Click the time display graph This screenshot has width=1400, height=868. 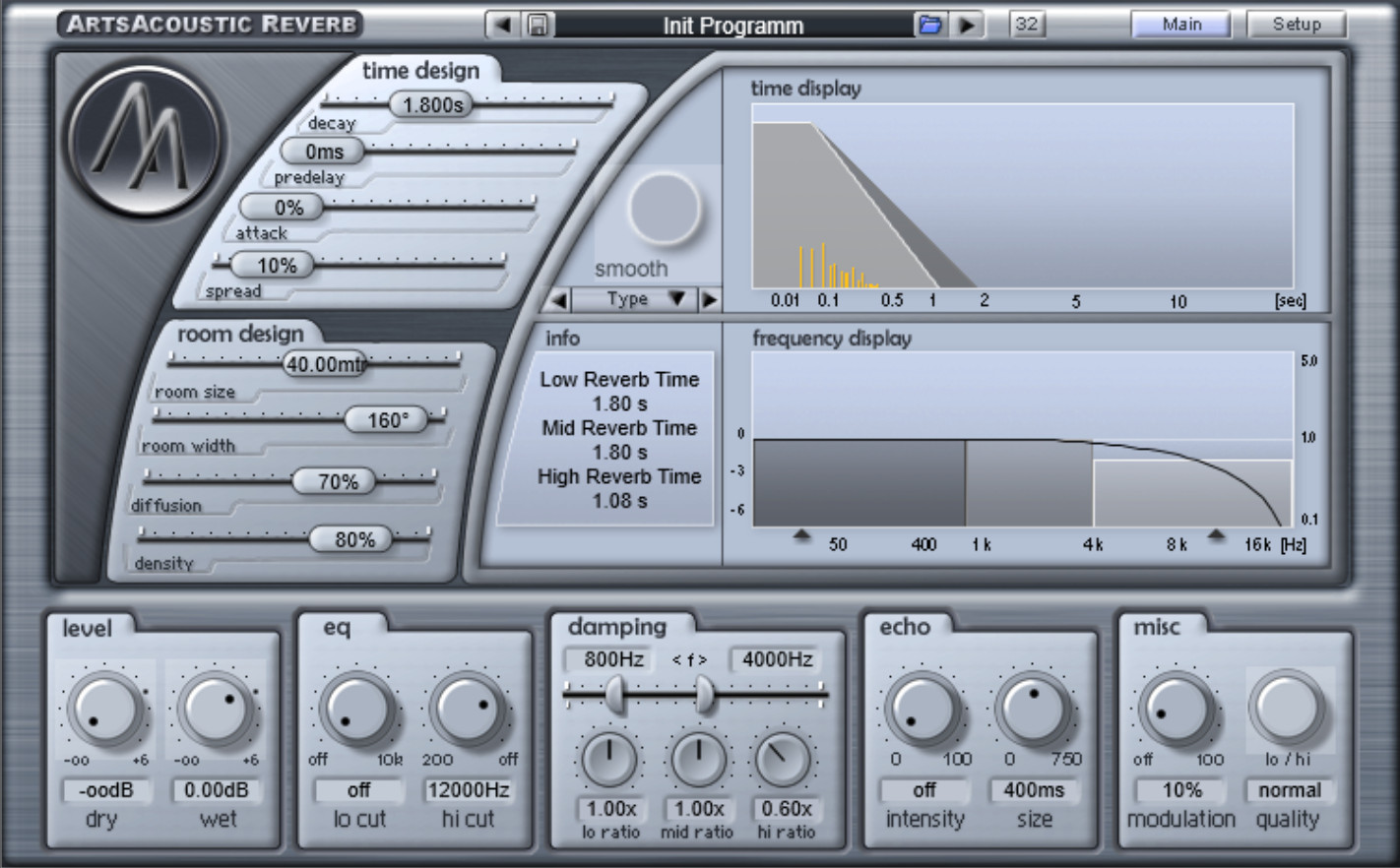1023,197
